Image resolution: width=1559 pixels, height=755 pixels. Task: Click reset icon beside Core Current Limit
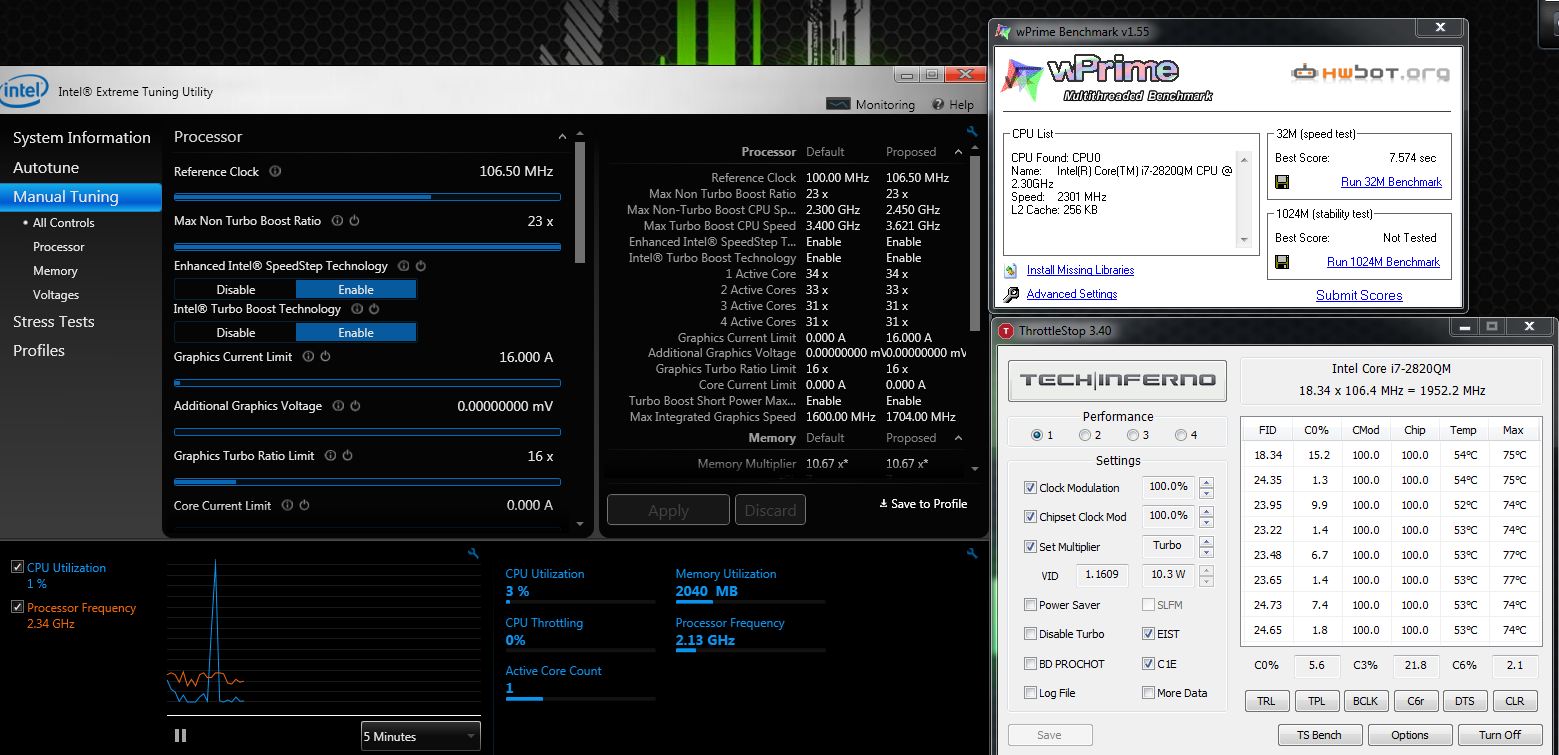pyautogui.click(x=304, y=505)
